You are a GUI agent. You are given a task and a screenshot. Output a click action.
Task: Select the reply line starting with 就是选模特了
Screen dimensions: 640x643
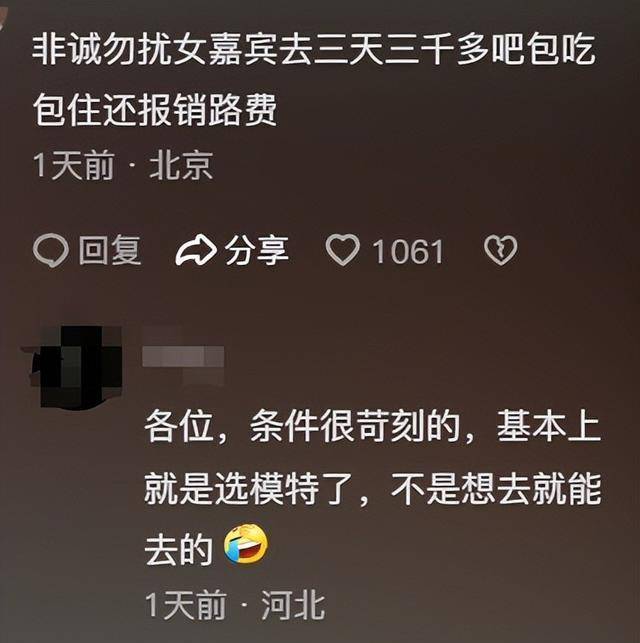(373, 489)
